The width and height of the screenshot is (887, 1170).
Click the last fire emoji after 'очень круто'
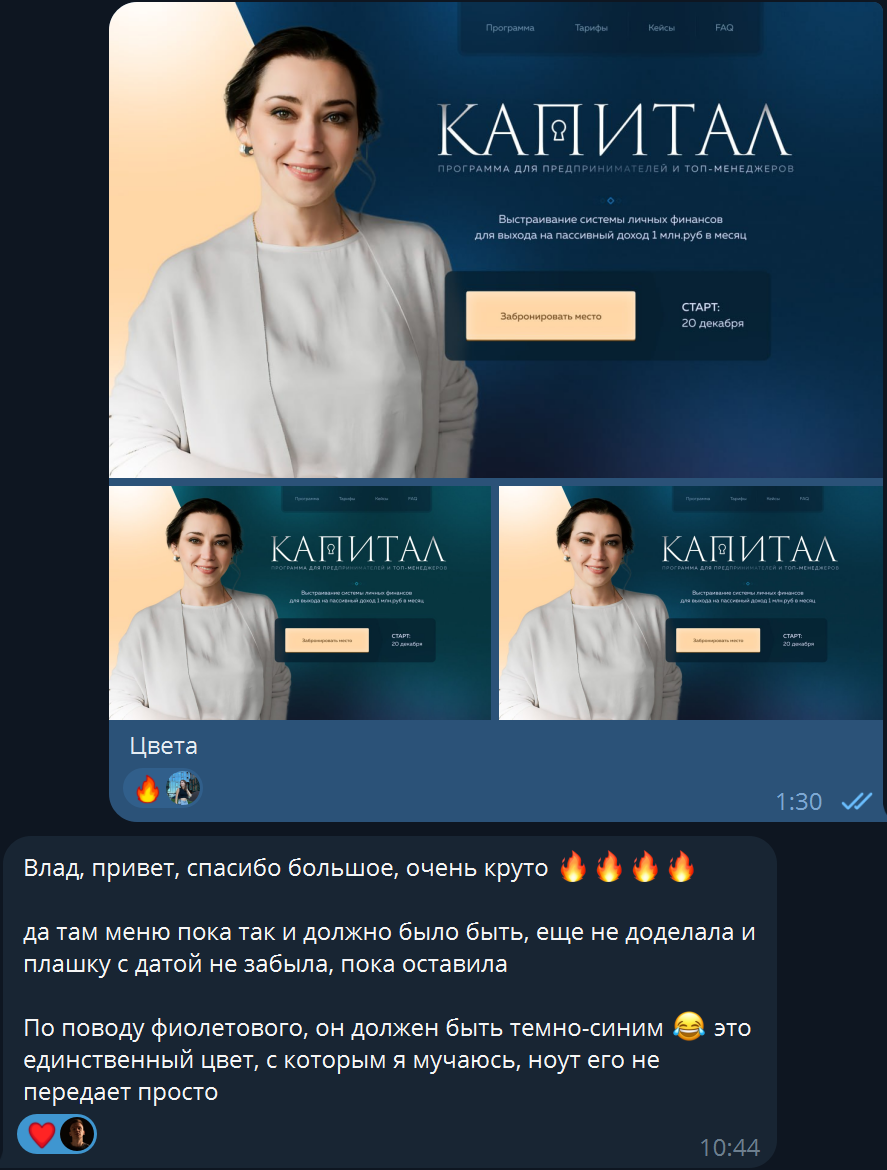[681, 868]
